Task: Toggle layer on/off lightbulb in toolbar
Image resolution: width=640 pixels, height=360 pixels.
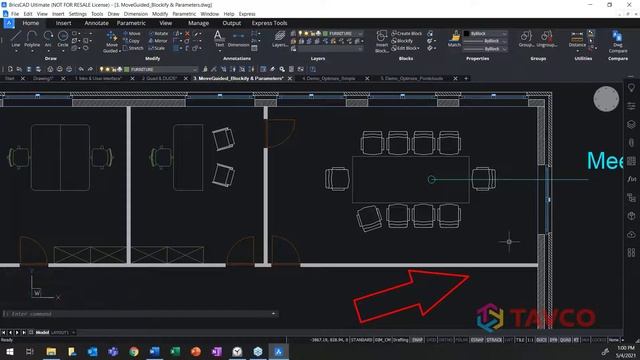Action: (x=102, y=69)
